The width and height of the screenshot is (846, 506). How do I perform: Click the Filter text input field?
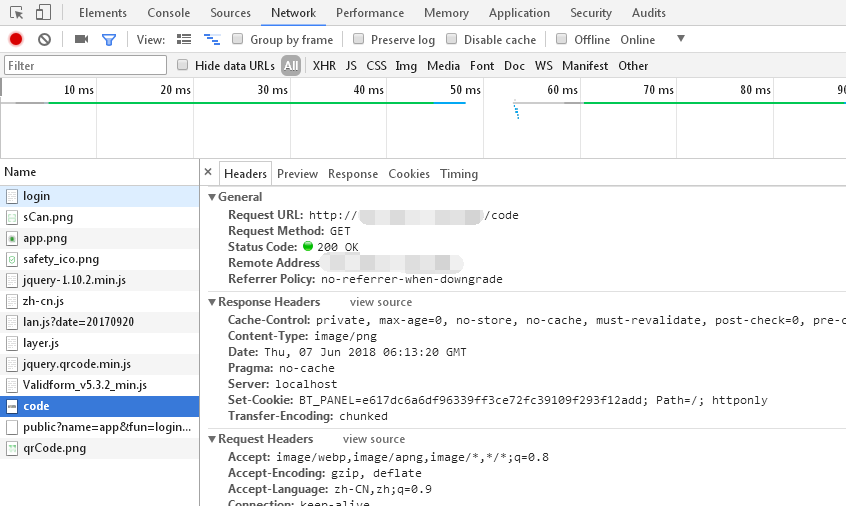tap(85, 66)
